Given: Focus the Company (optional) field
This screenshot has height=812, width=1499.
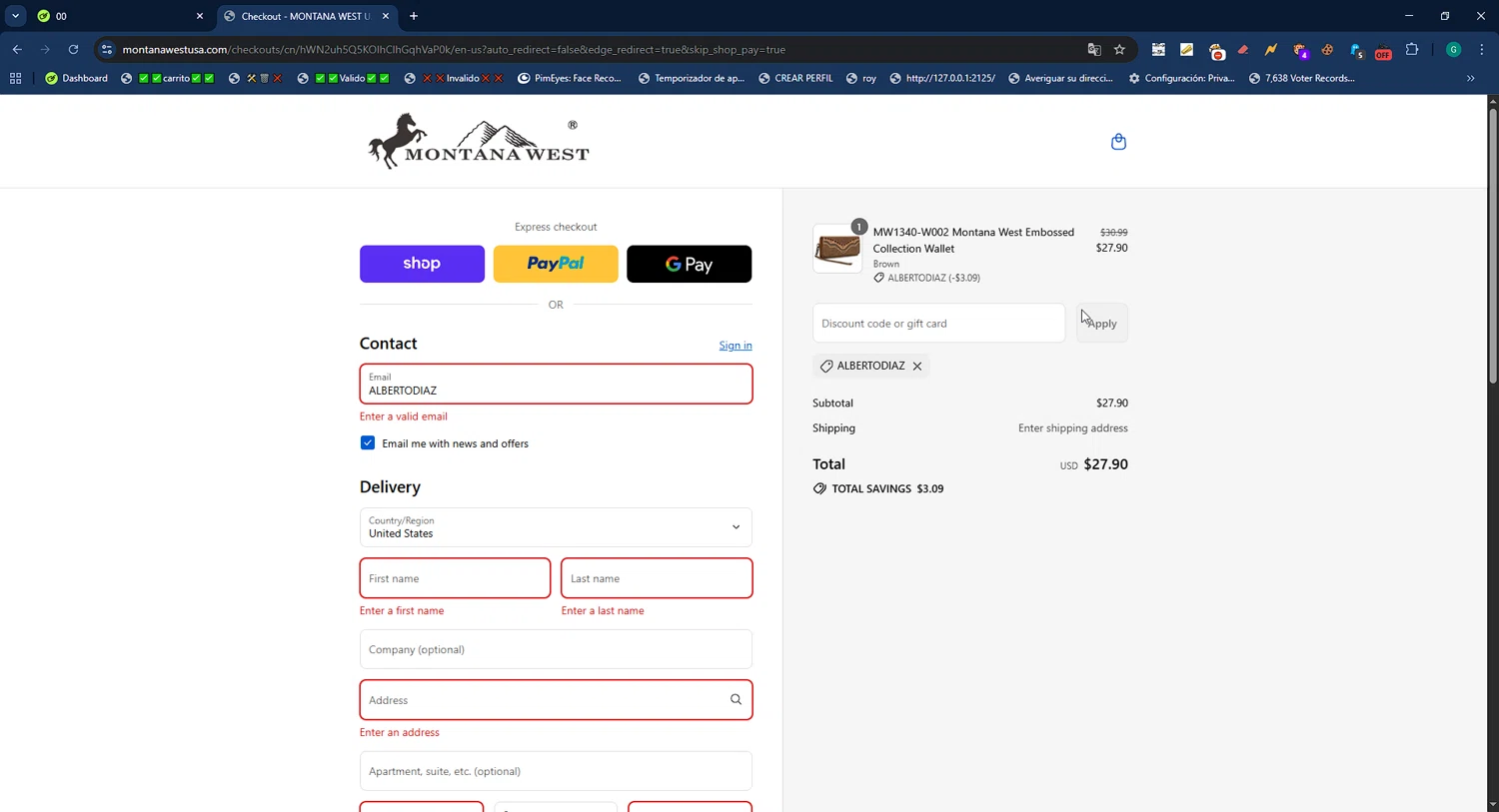Looking at the screenshot, I should pyautogui.click(x=556, y=649).
